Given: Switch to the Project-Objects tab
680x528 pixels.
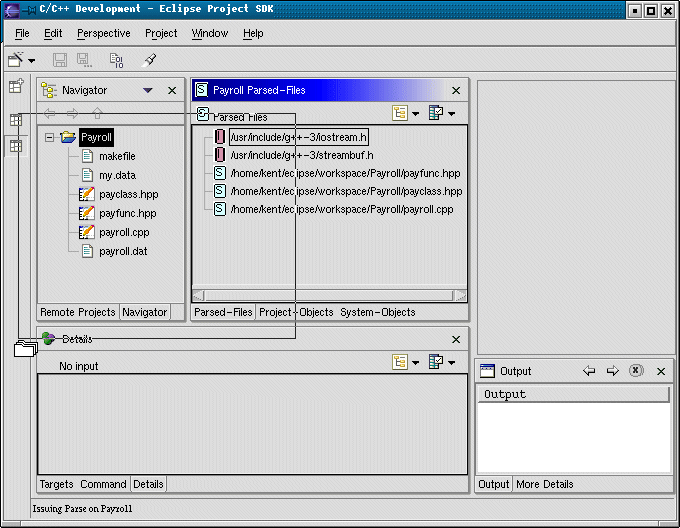Looking at the screenshot, I should tap(296, 312).
